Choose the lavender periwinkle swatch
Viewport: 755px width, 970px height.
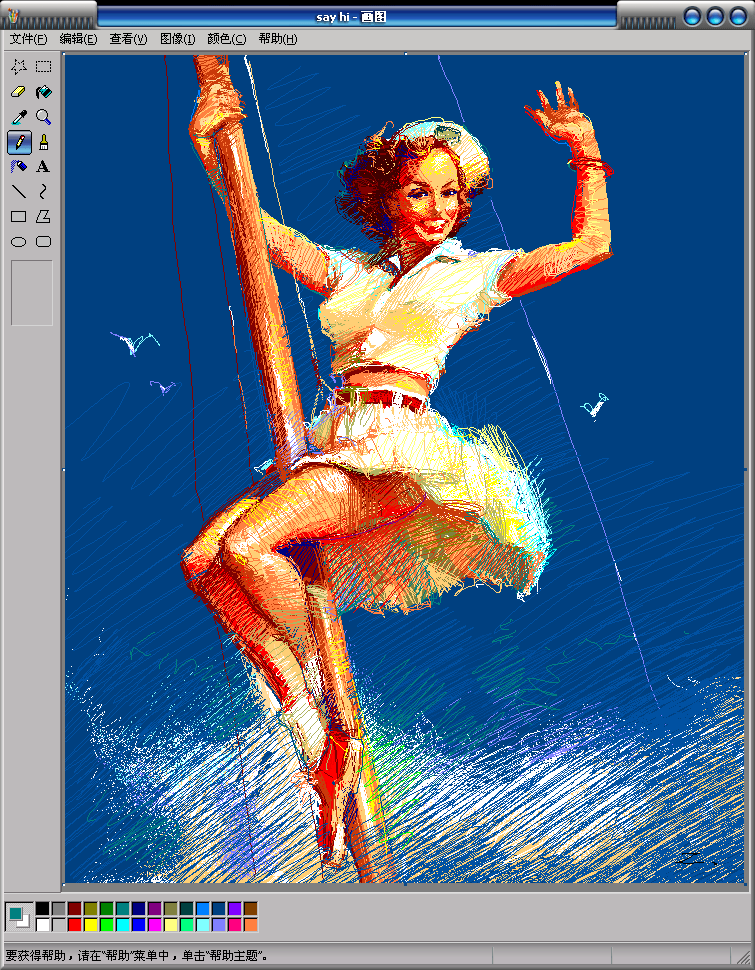219,925
